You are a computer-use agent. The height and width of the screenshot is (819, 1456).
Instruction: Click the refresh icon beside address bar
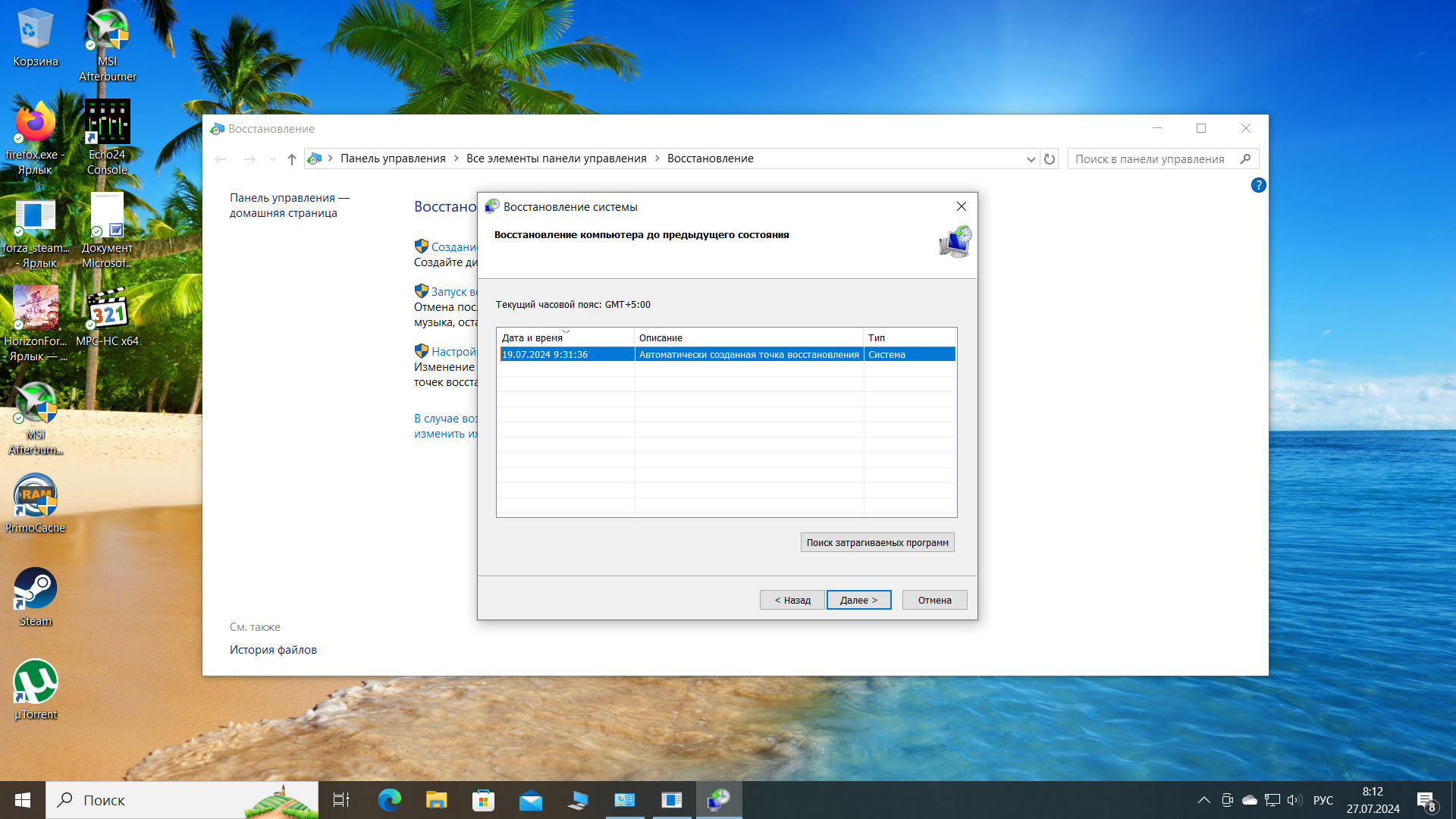click(x=1050, y=159)
